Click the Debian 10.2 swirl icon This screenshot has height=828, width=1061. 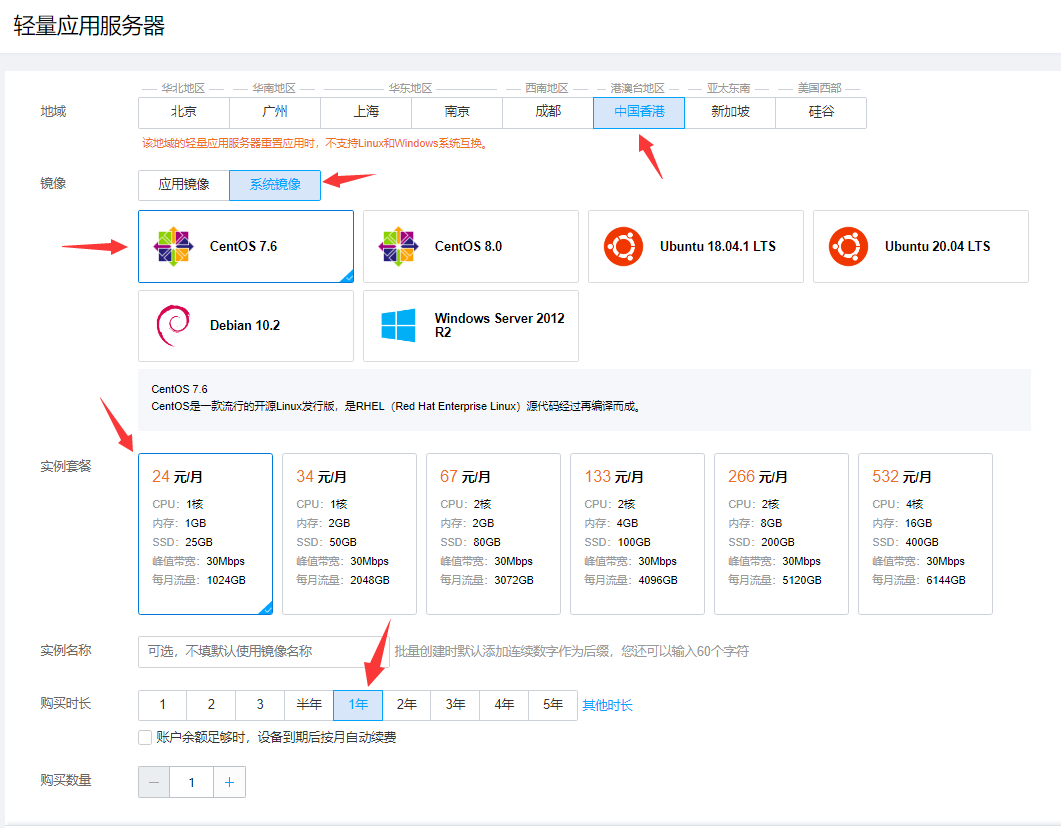173,325
